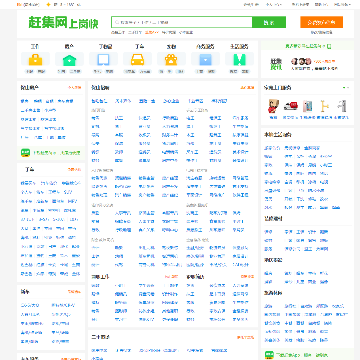This screenshot has height=360, width=360.
Task: Open the blue square life-services category icon
Action: (205, 60)
